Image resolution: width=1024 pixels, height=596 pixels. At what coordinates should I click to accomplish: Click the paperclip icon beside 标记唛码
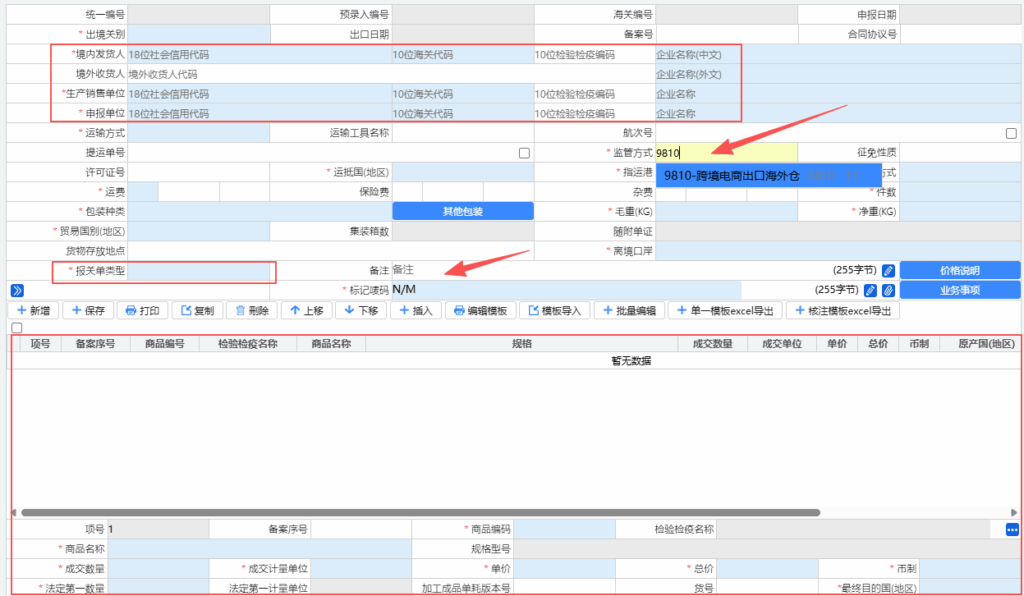(889, 290)
